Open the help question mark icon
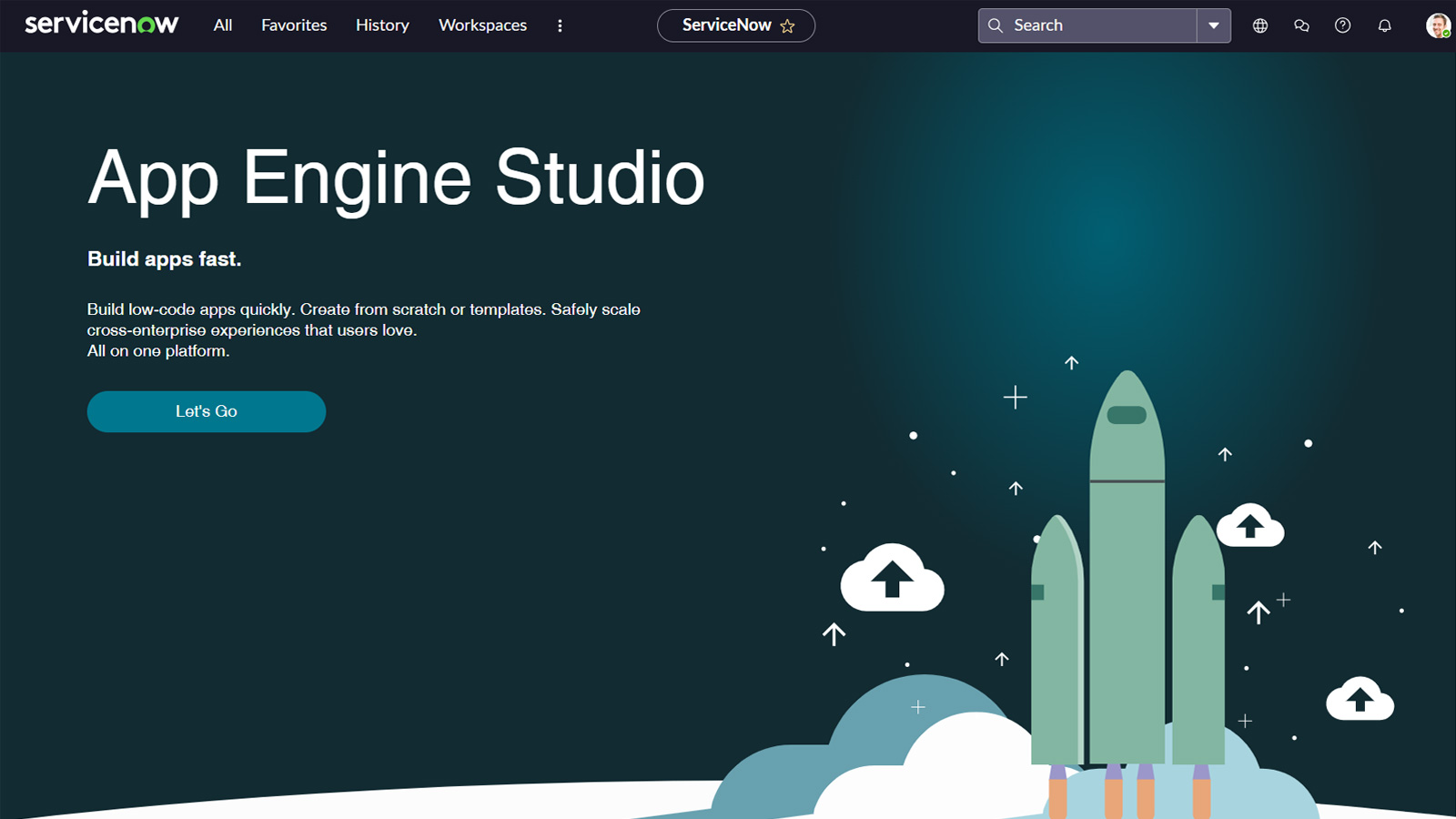 (x=1342, y=25)
